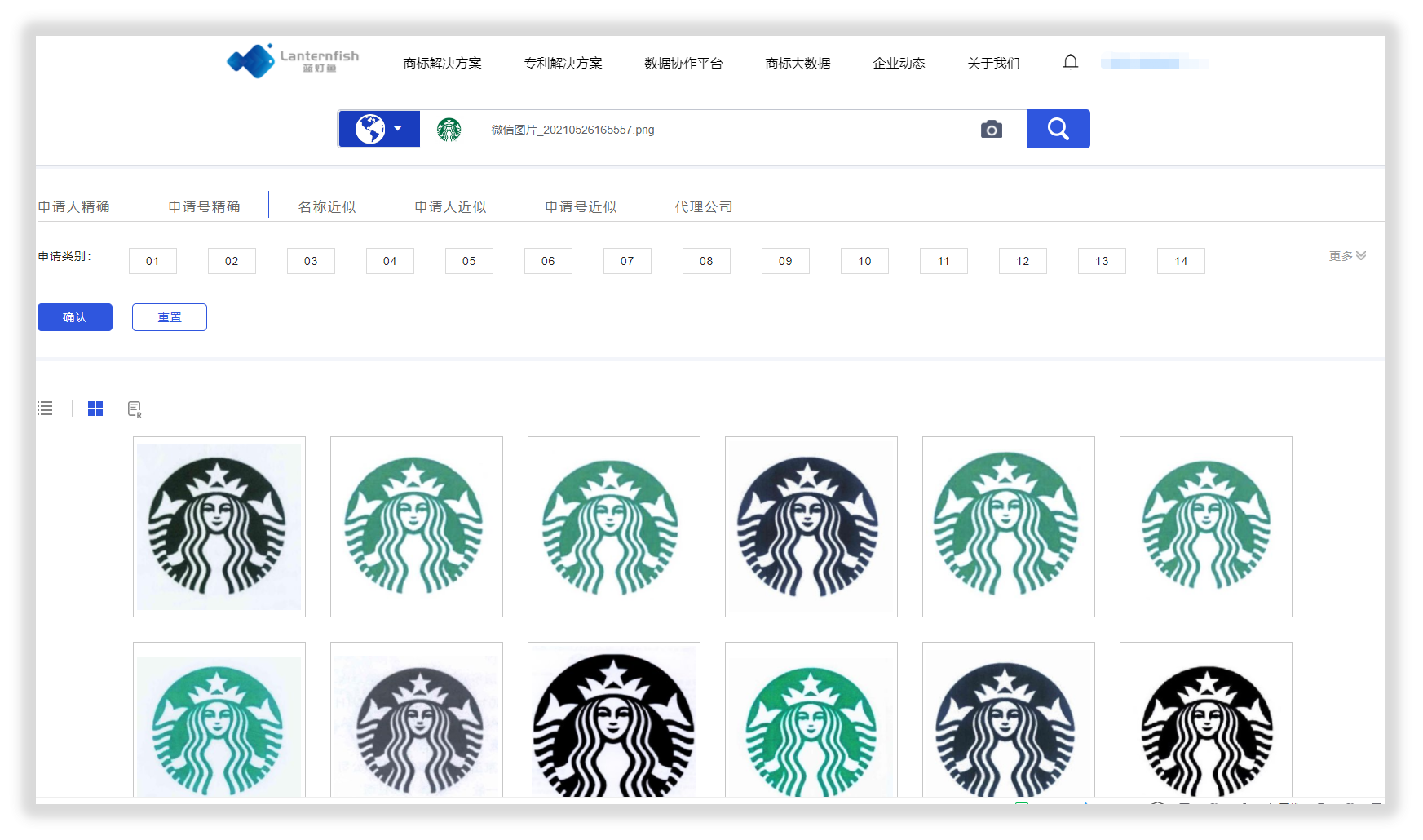This screenshot has height=840, width=1423.
Task: Open sixth result in first row
Action: [1206, 527]
